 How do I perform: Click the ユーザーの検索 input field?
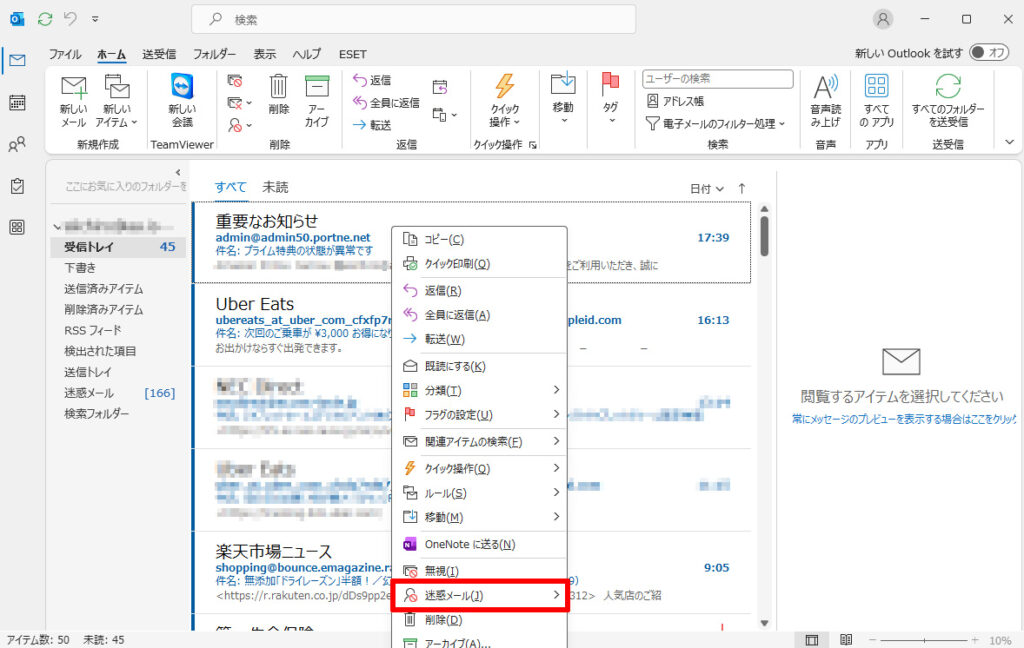point(717,79)
